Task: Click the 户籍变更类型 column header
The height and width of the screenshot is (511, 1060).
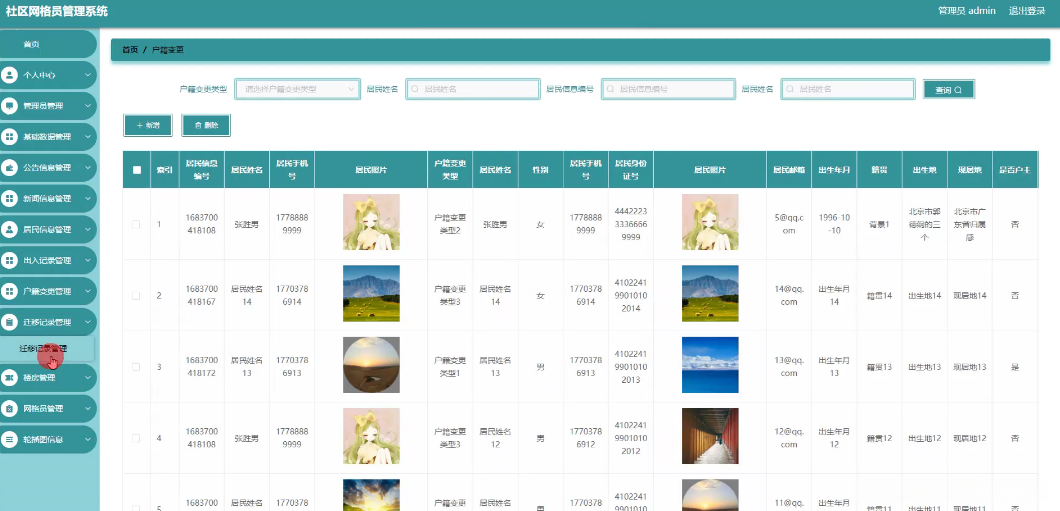Action: click(450, 170)
